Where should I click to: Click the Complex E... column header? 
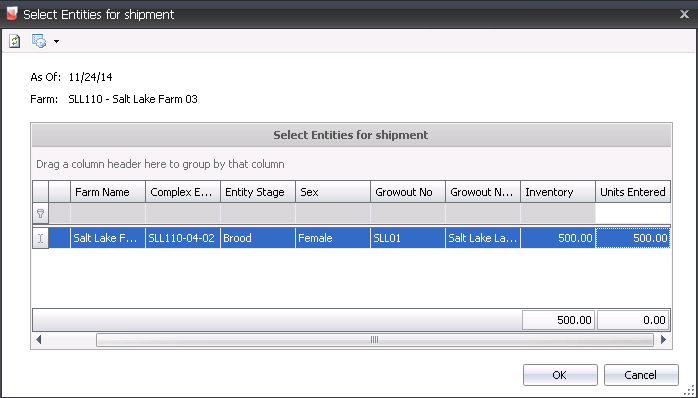183,192
